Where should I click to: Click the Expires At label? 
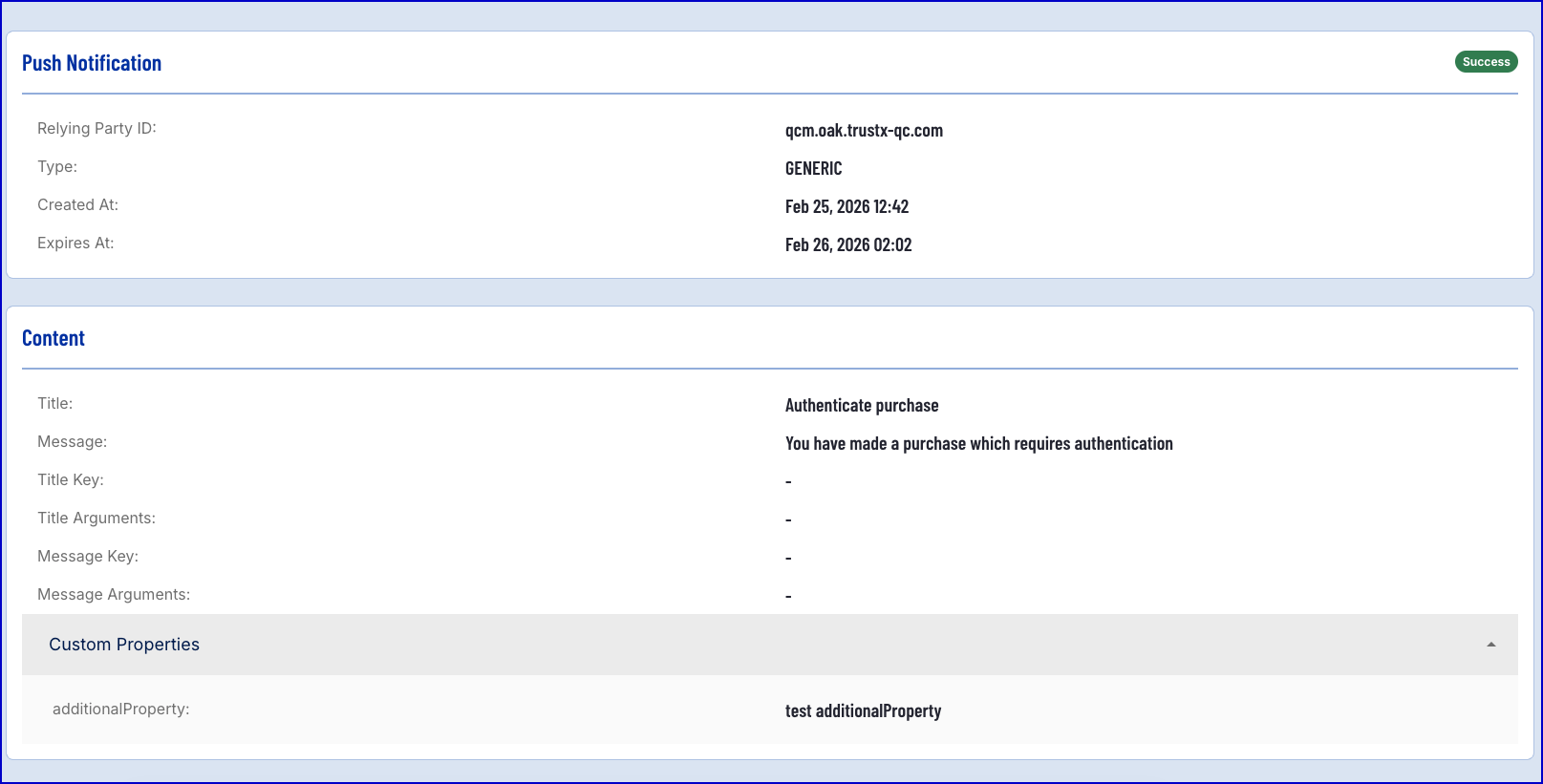click(x=75, y=243)
